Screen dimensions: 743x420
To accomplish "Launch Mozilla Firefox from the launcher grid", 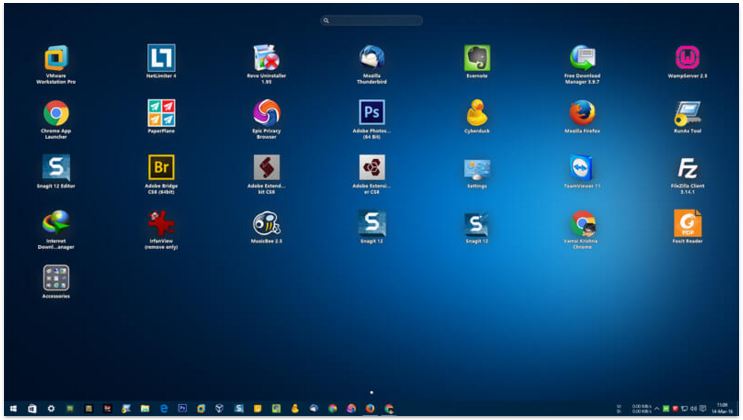I will coord(582,113).
